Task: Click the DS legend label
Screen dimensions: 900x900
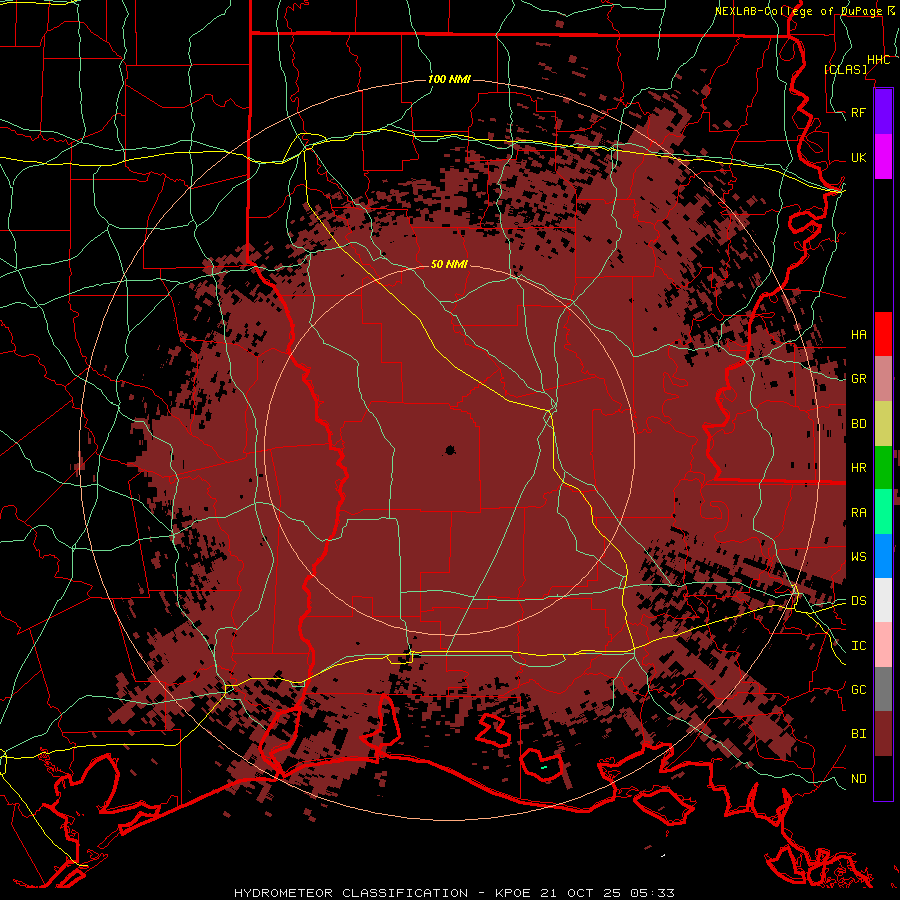Action: pos(859,601)
